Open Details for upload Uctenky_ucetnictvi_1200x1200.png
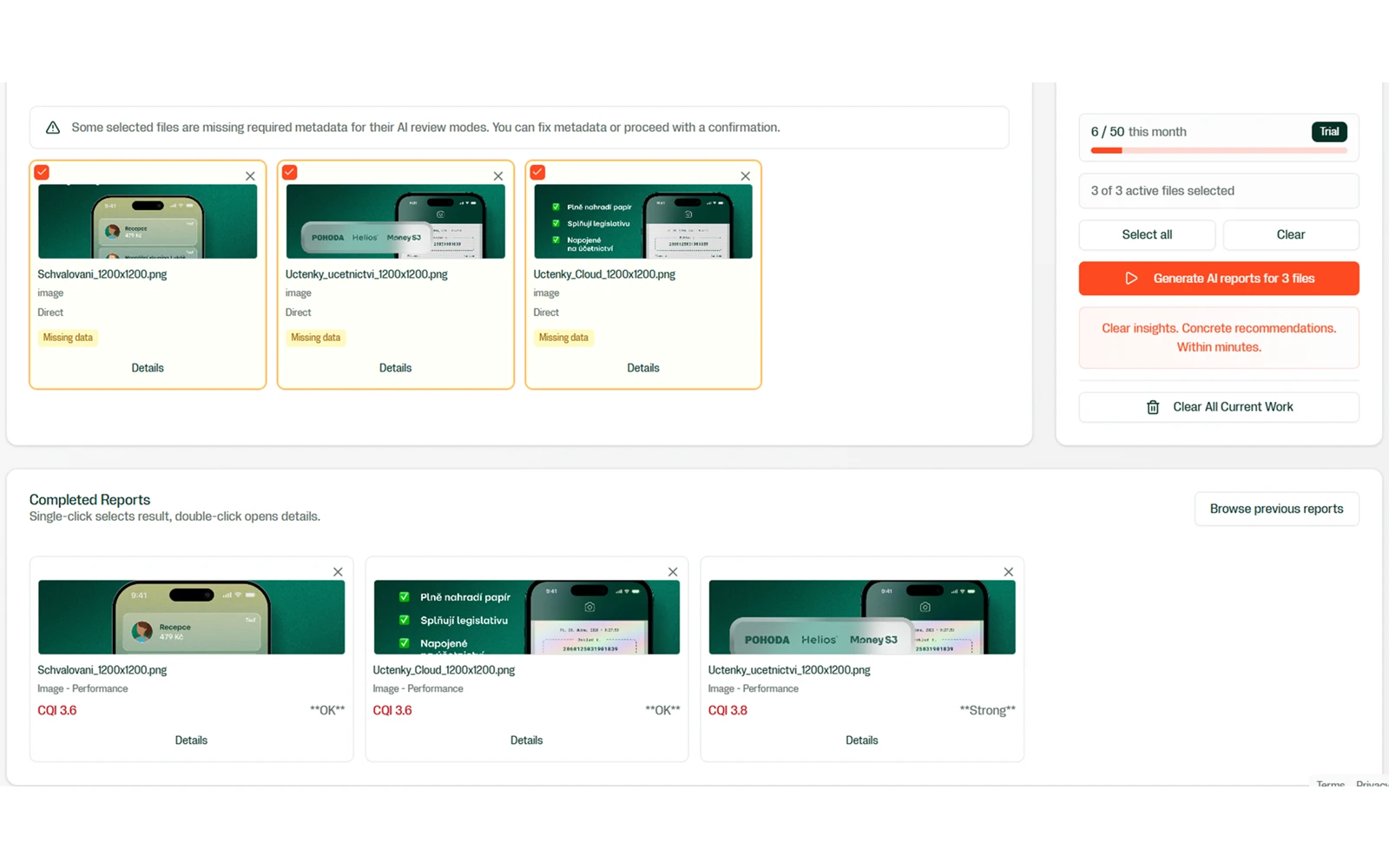 (x=395, y=368)
